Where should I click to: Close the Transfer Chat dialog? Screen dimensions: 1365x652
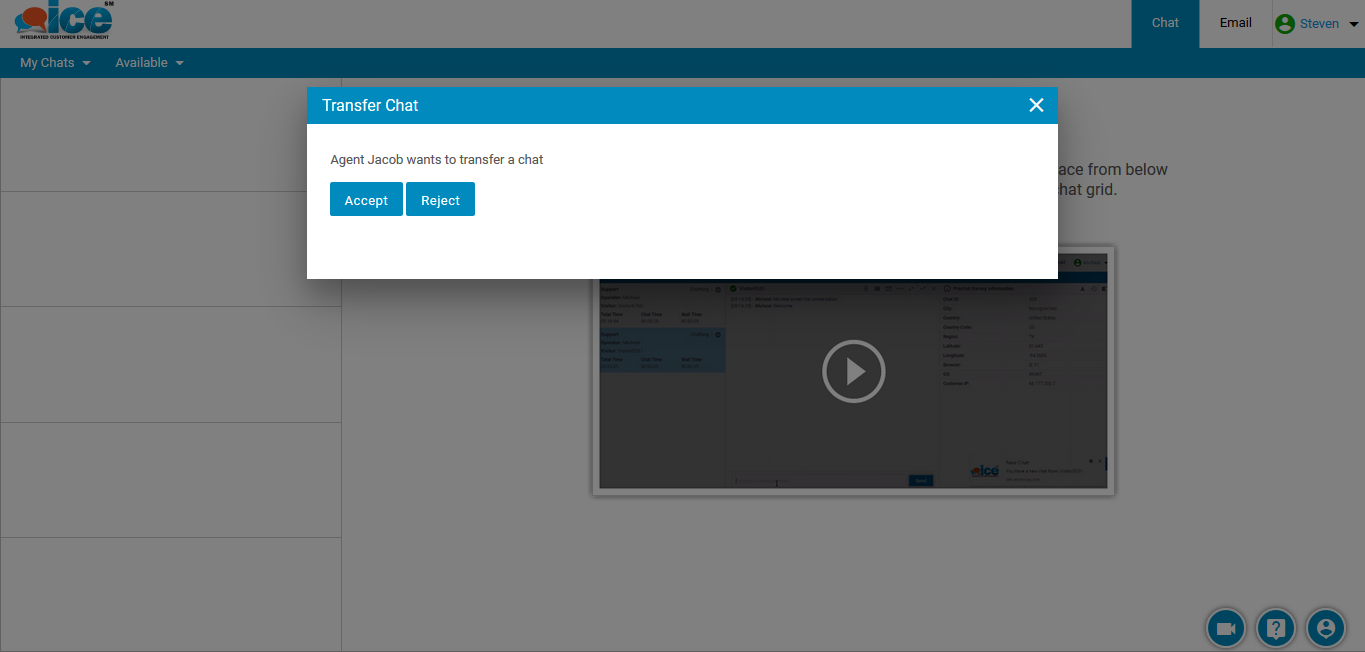tap(1036, 105)
